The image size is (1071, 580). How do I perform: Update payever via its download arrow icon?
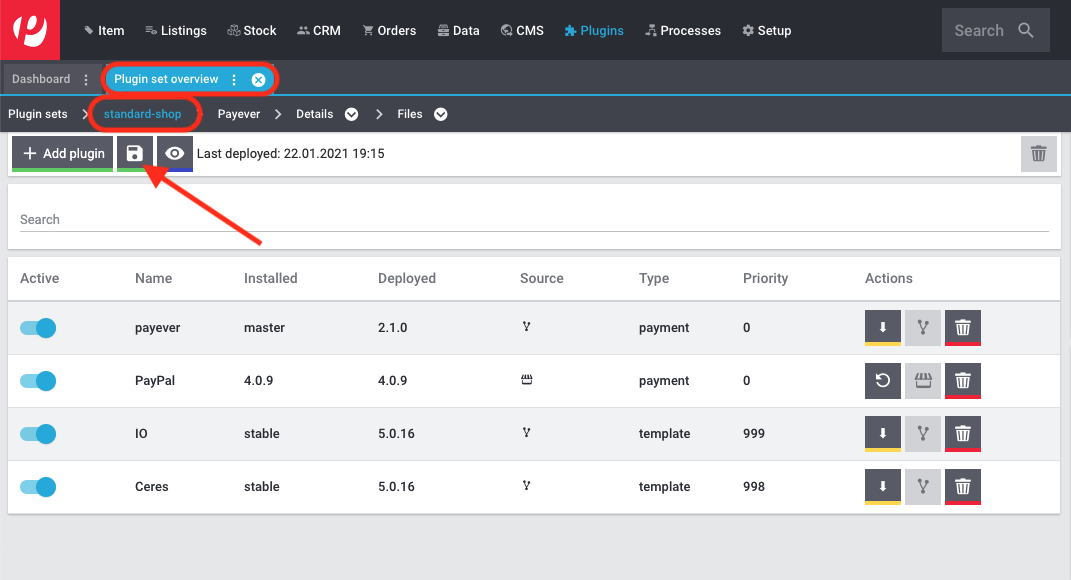point(882,328)
